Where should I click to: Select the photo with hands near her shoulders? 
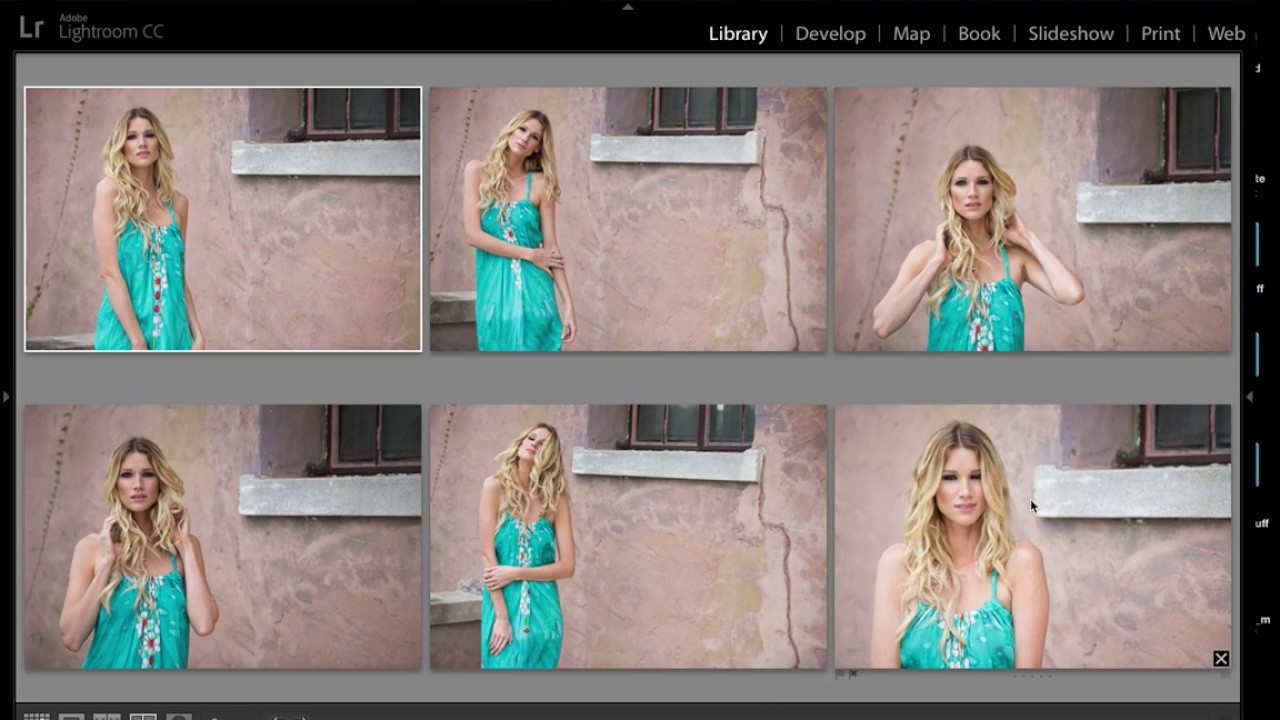223,536
